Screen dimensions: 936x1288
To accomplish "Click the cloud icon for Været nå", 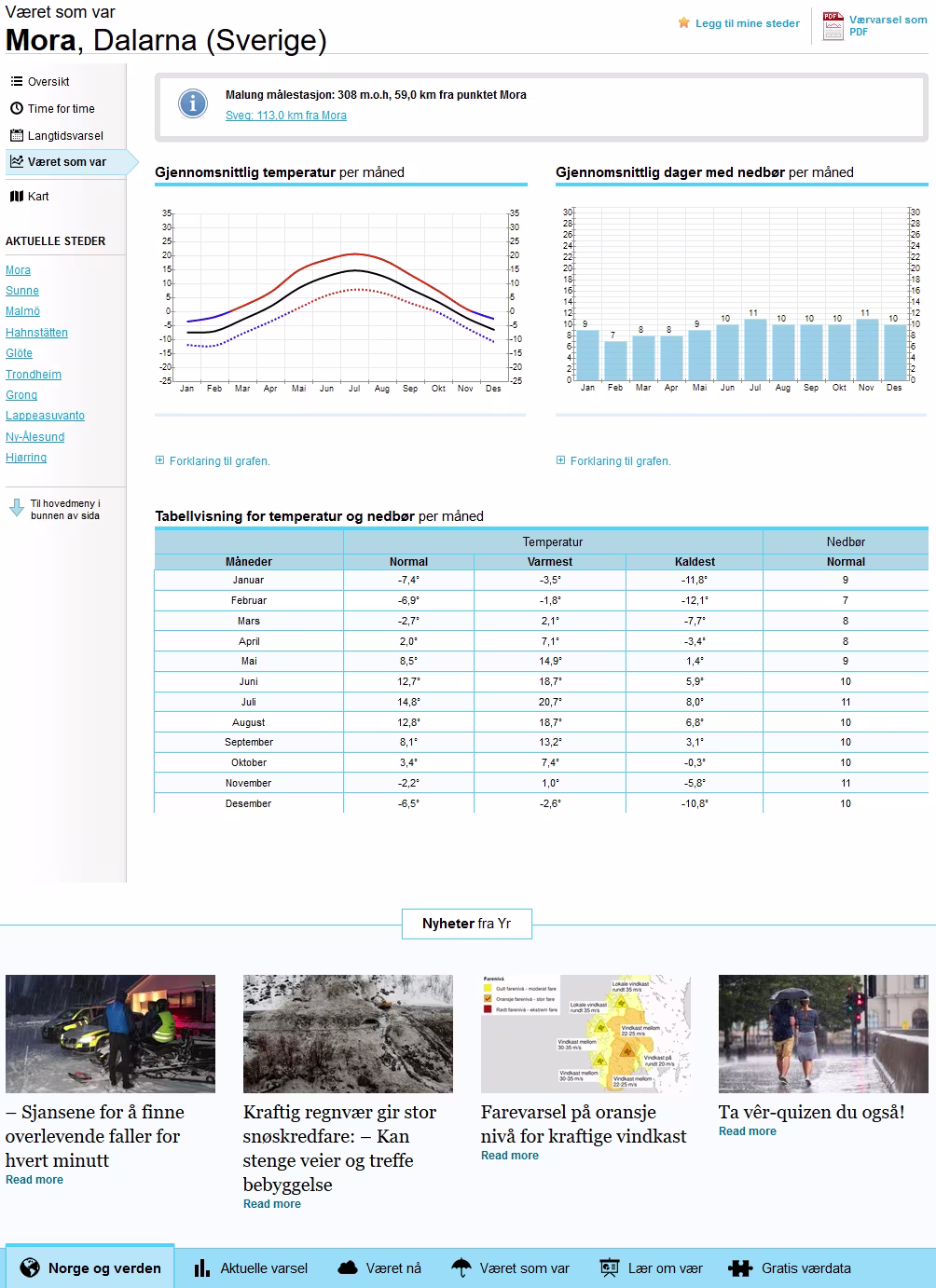I will [x=348, y=1267].
